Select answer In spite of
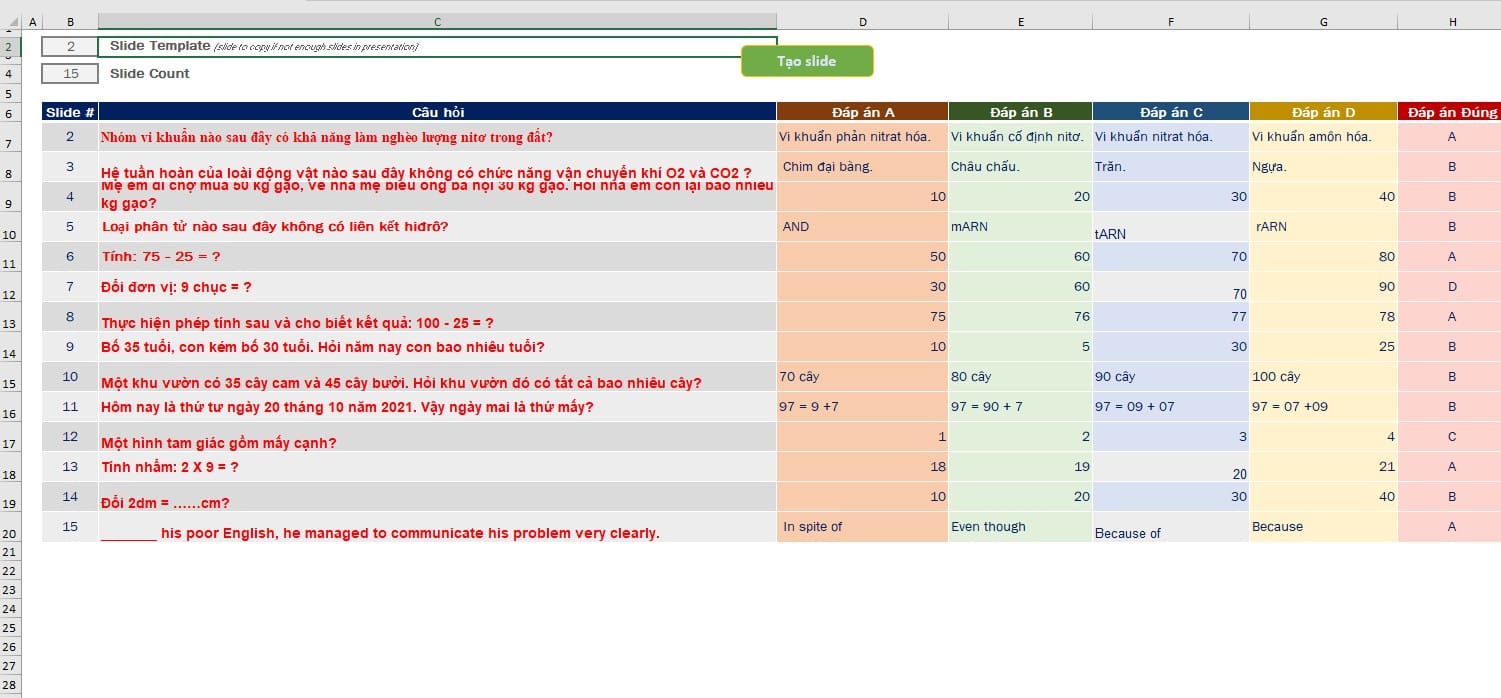The height and width of the screenshot is (698, 1501). click(862, 527)
